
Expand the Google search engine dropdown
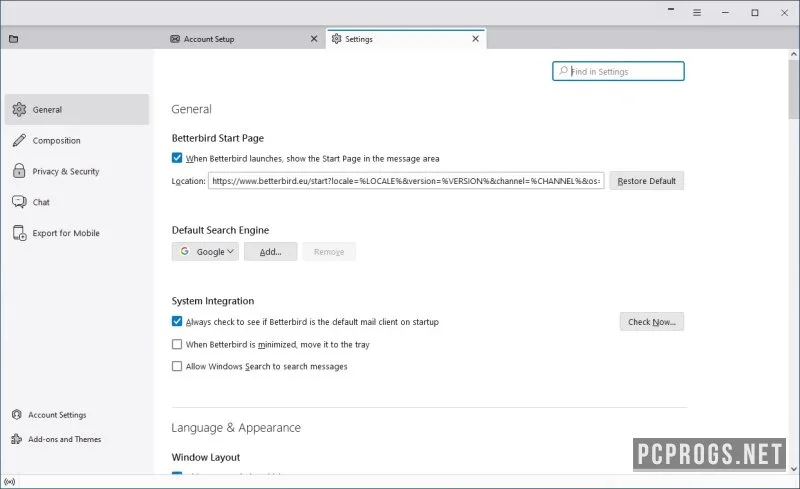(x=205, y=252)
